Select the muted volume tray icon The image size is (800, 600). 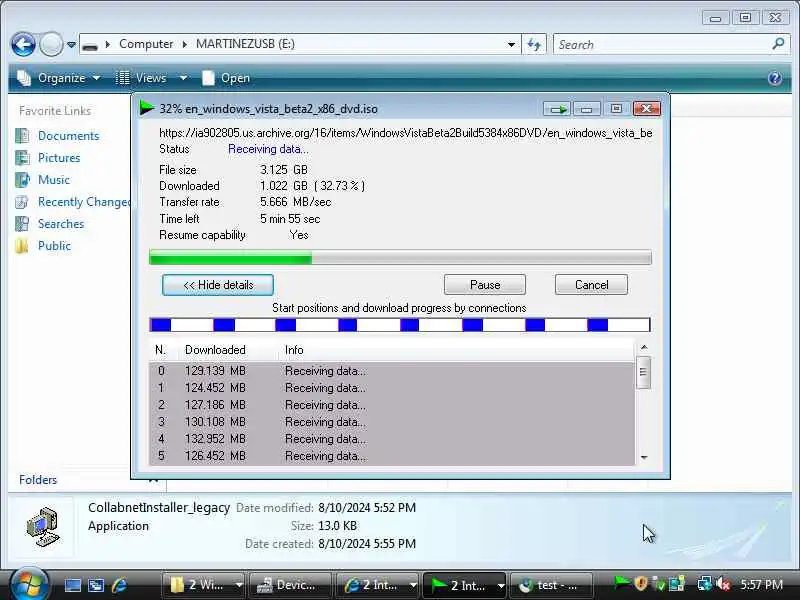click(723, 583)
